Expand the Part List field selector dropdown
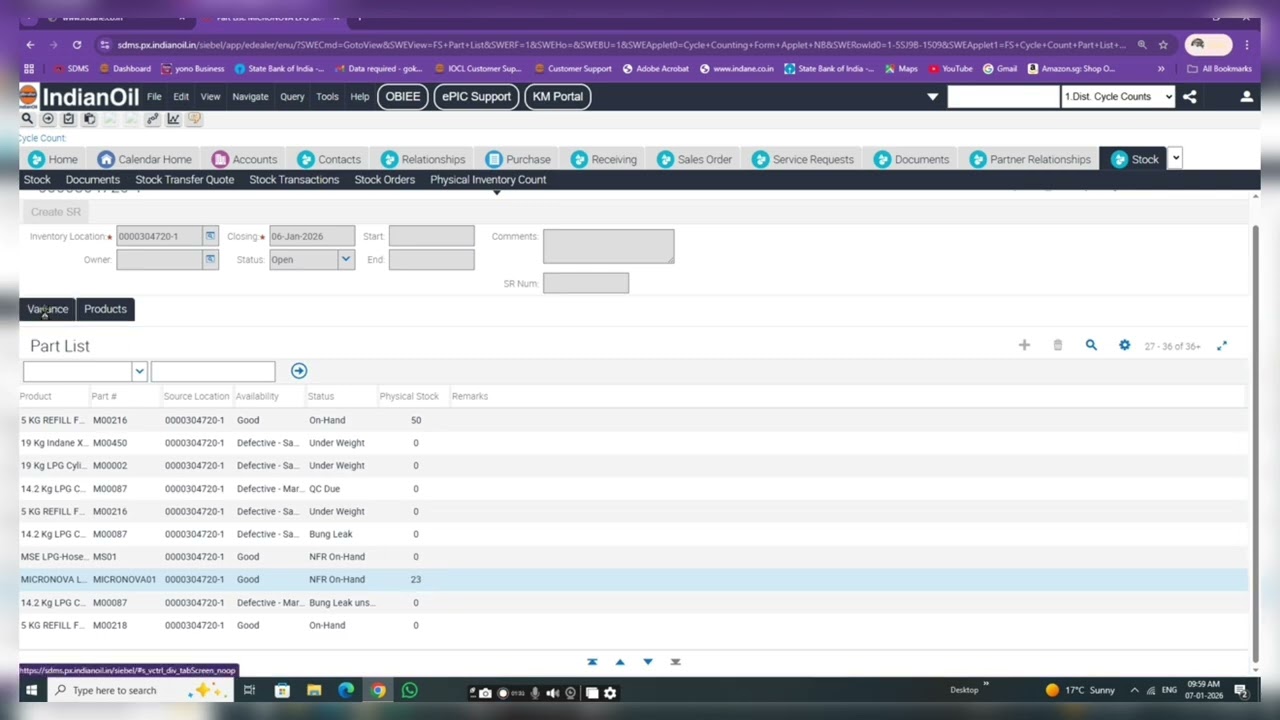This screenshot has height=720, width=1280. pyautogui.click(x=139, y=372)
